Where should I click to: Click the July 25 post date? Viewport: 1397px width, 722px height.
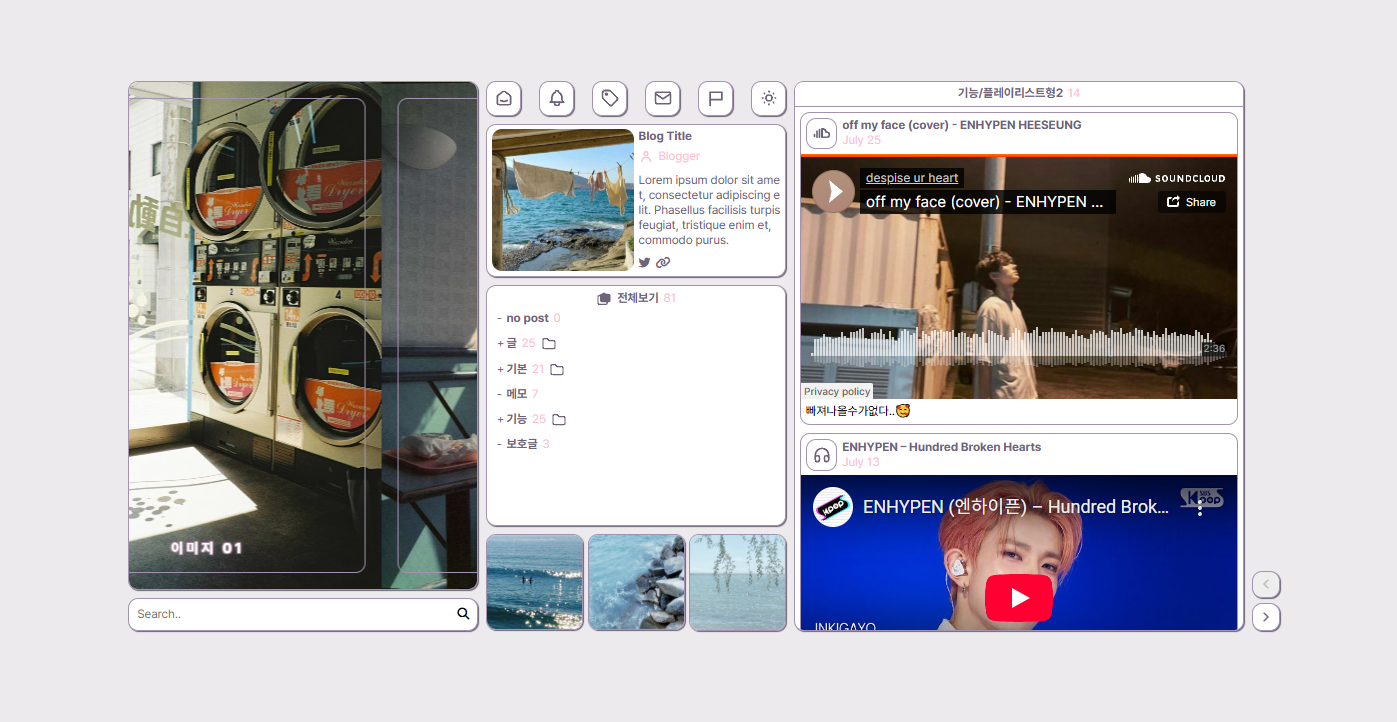tap(861, 140)
